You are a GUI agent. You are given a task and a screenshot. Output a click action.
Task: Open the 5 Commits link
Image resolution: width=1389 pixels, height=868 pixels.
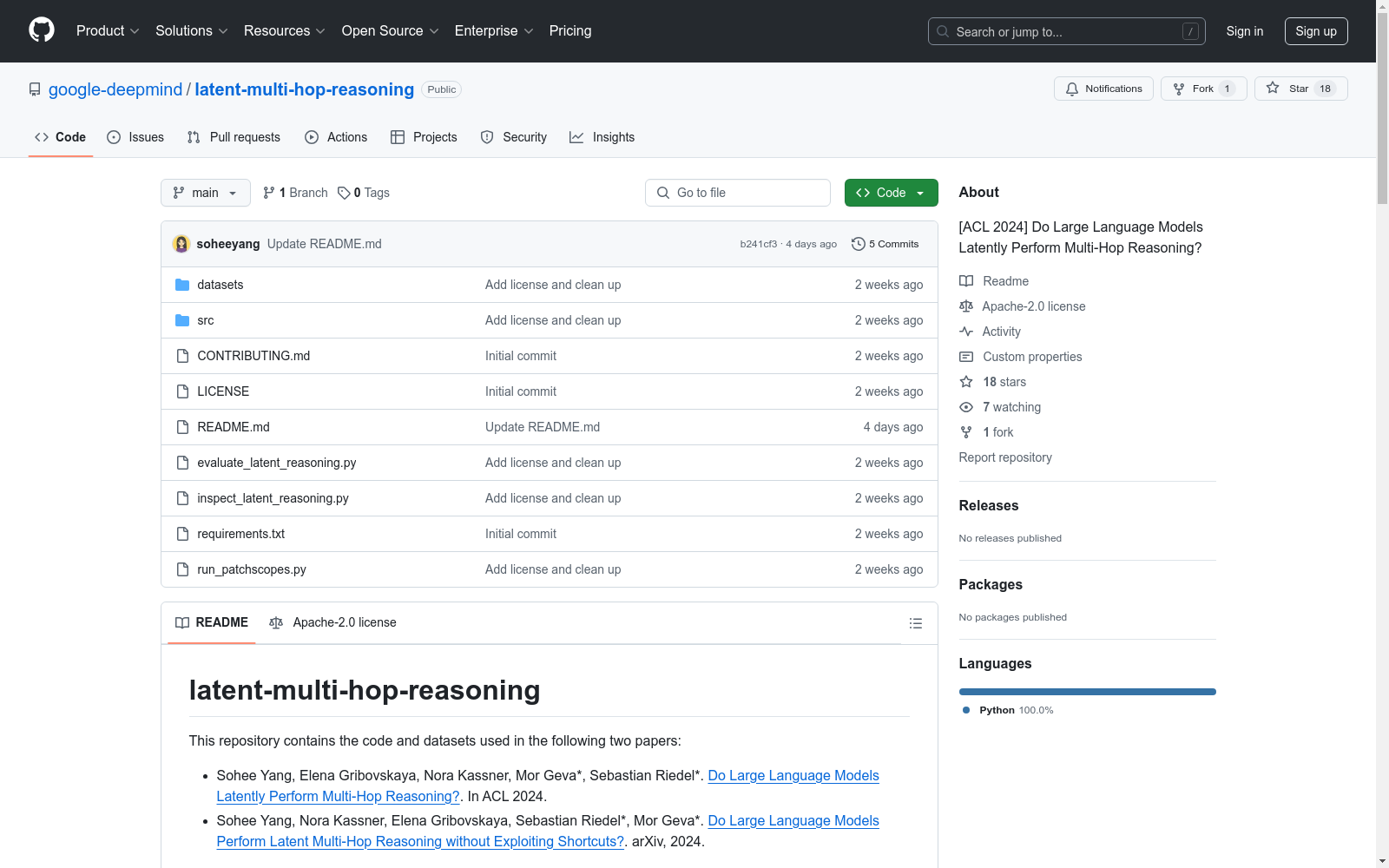[x=885, y=244]
